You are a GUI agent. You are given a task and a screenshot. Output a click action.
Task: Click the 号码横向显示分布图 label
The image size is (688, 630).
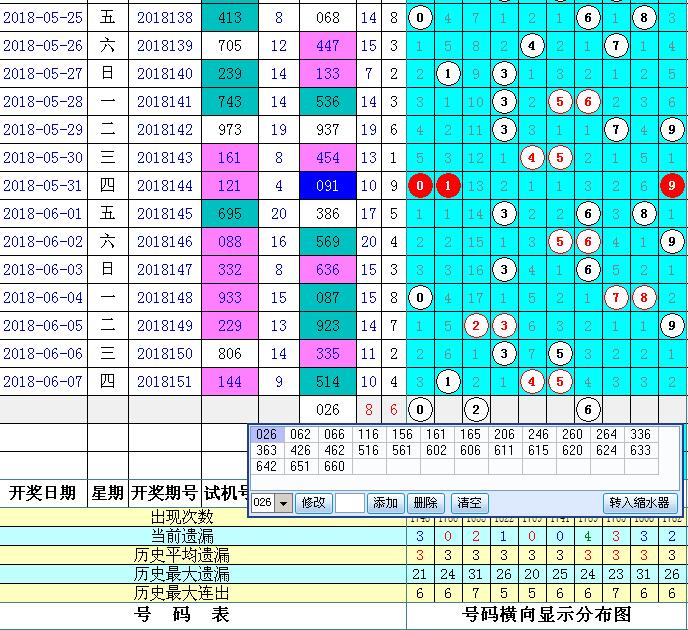coord(547,614)
